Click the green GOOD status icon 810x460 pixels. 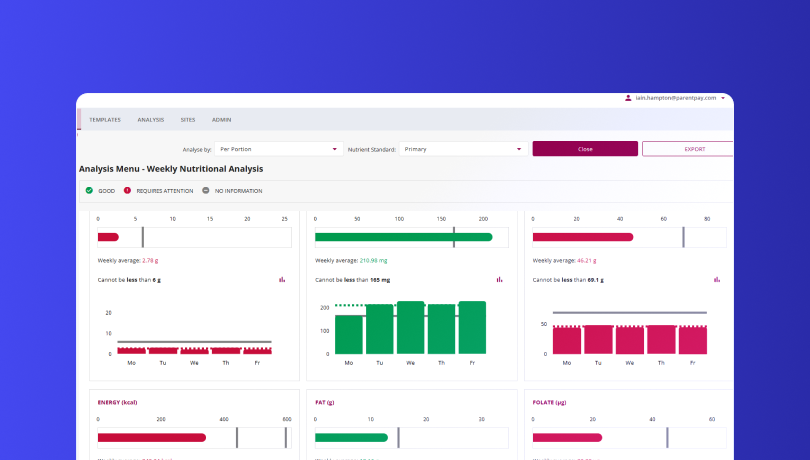coord(89,190)
